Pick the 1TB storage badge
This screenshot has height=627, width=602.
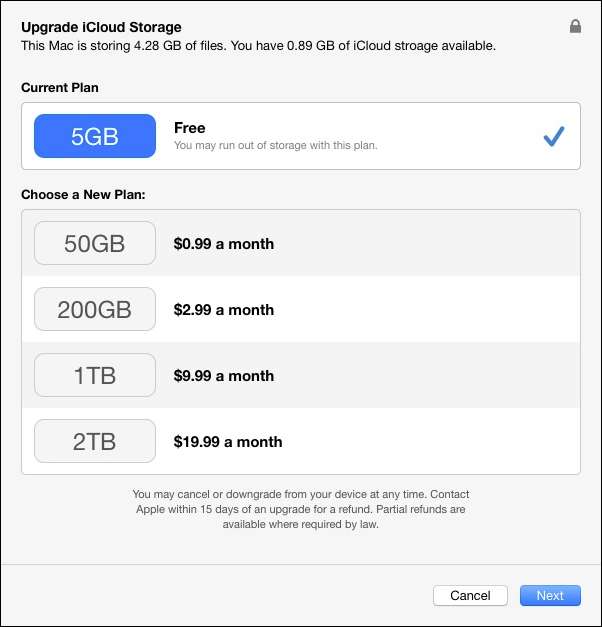95,375
